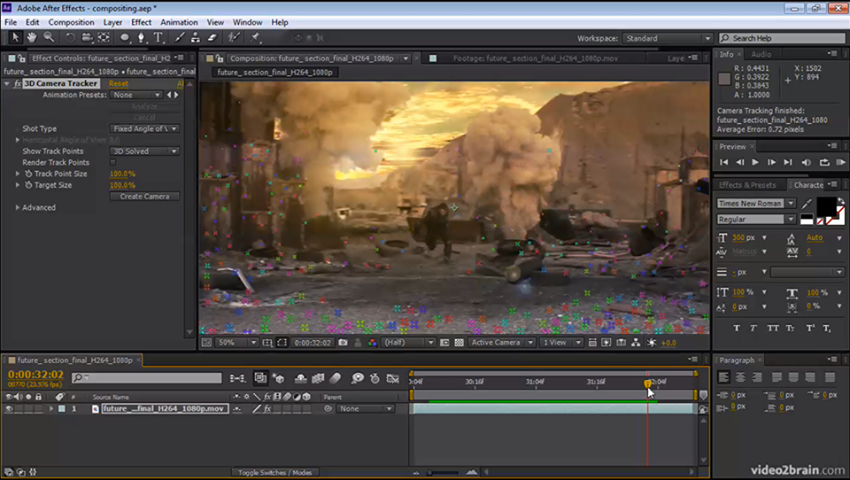
Task: Toggle Track Point Size stopwatch
Action: coord(28,174)
